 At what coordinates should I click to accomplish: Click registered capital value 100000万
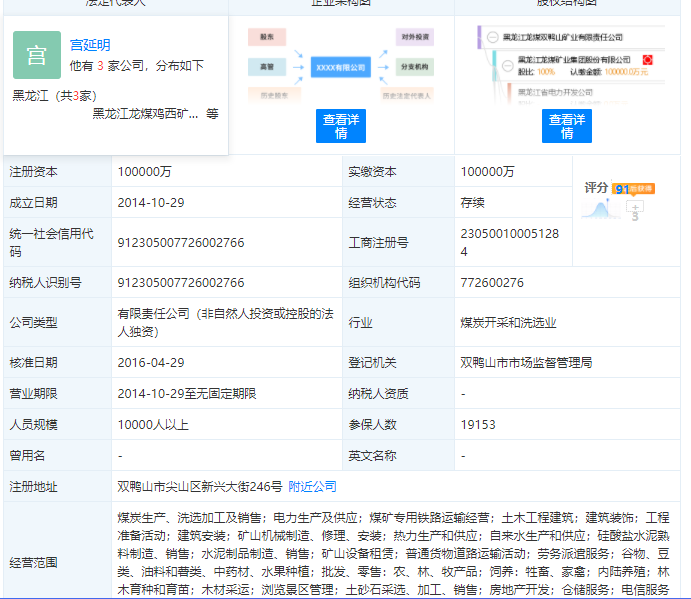[x=145, y=171]
